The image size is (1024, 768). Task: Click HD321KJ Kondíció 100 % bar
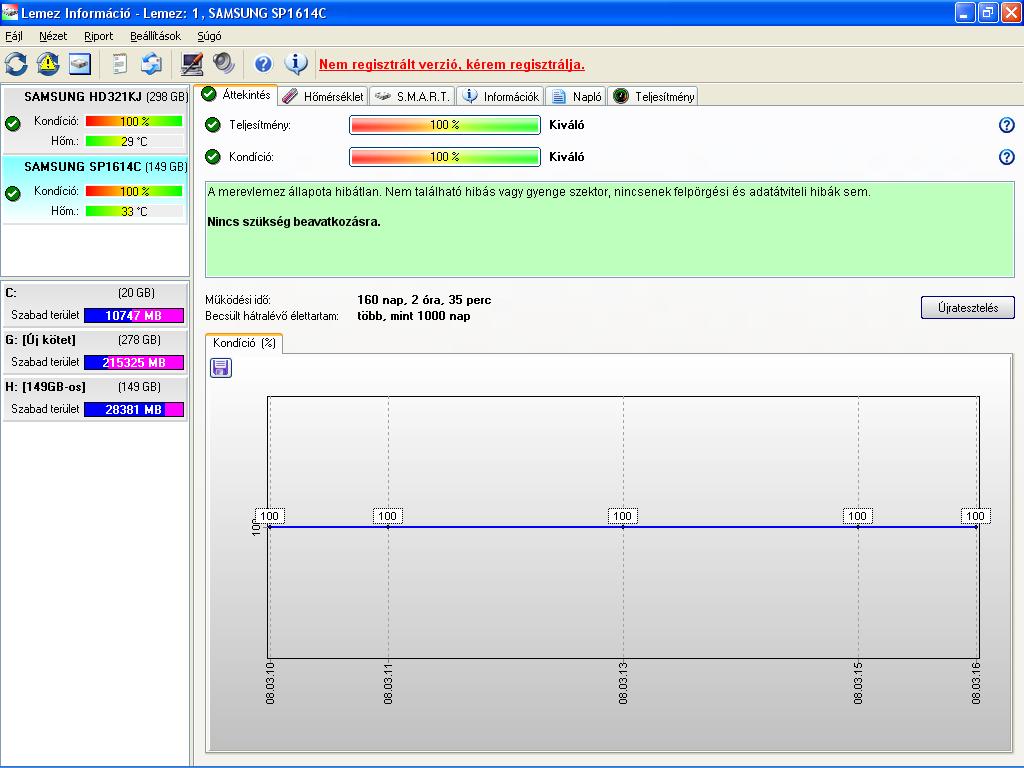point(134,121)
